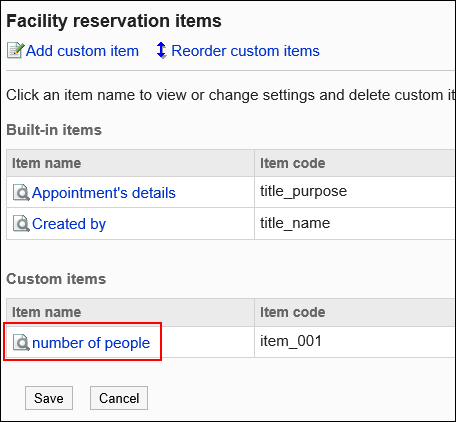Click the magnifier icon beside Appointment's details

[x=21, y=193]
